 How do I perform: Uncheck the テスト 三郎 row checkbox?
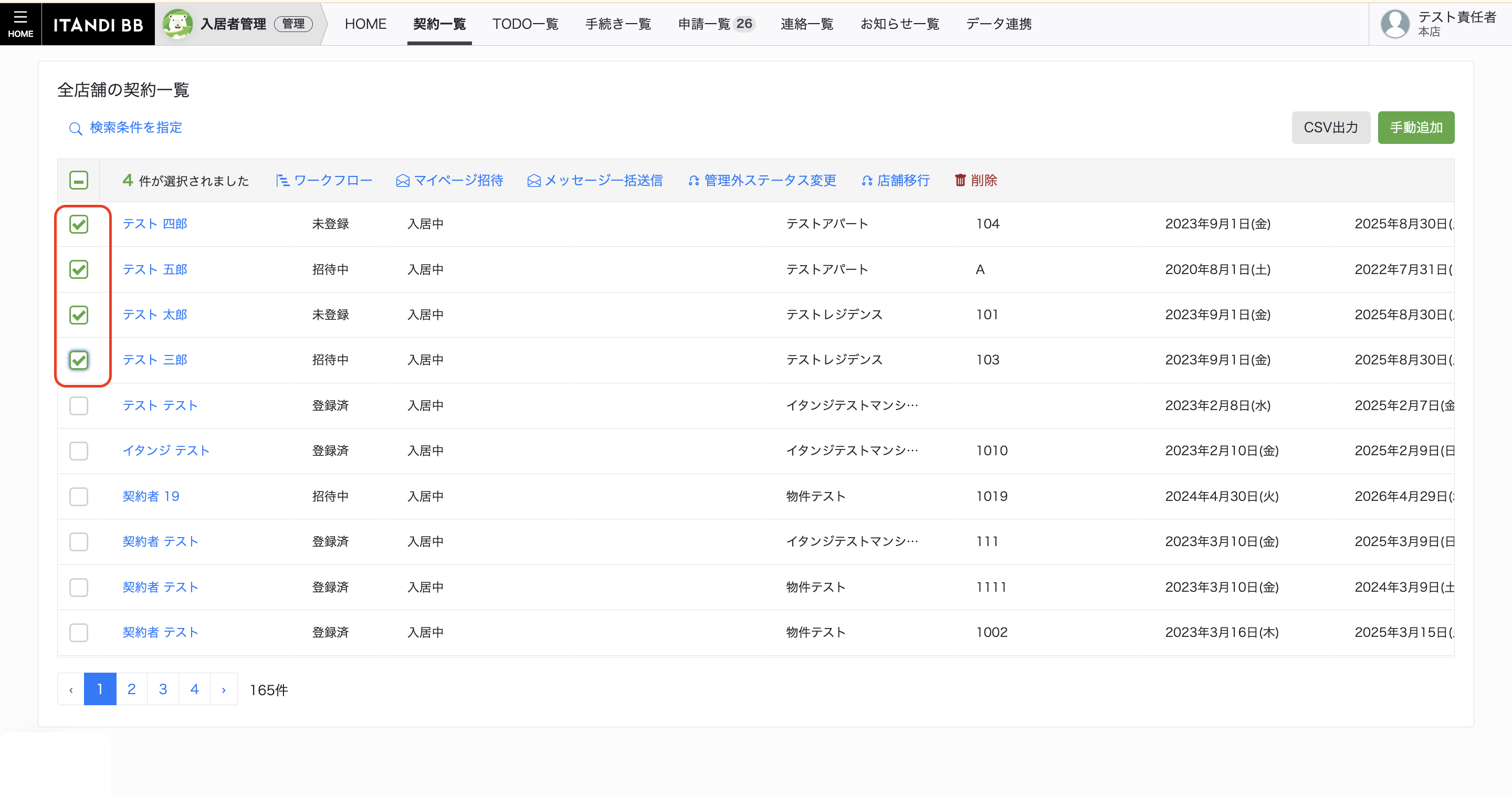[79, 360]
